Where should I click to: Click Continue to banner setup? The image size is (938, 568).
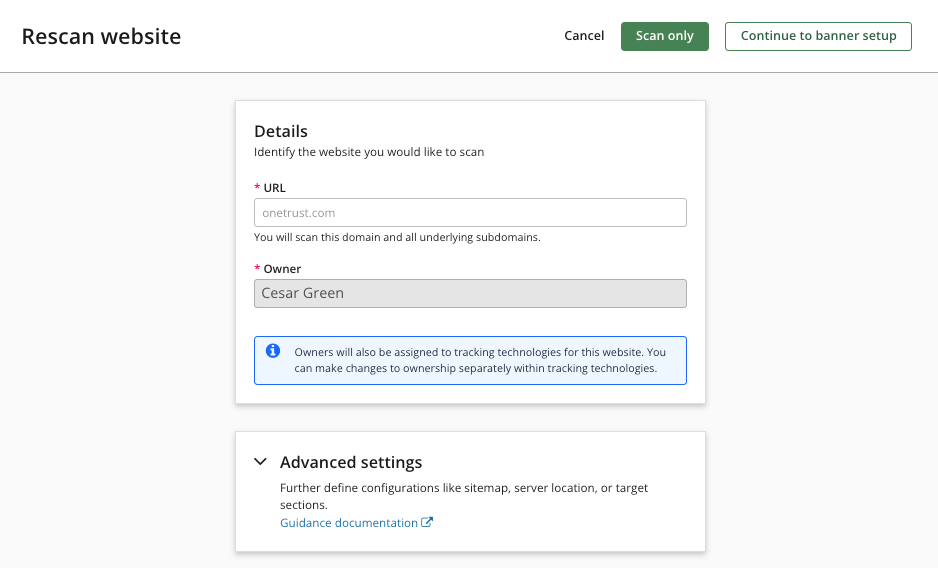(818, 37)
